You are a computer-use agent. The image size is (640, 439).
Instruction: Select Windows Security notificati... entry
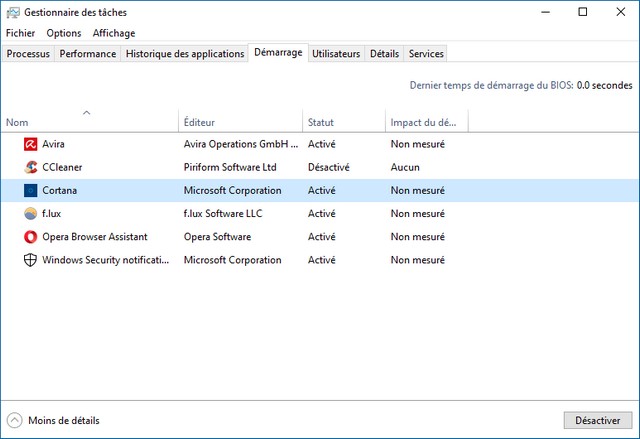tap(106, 260)
